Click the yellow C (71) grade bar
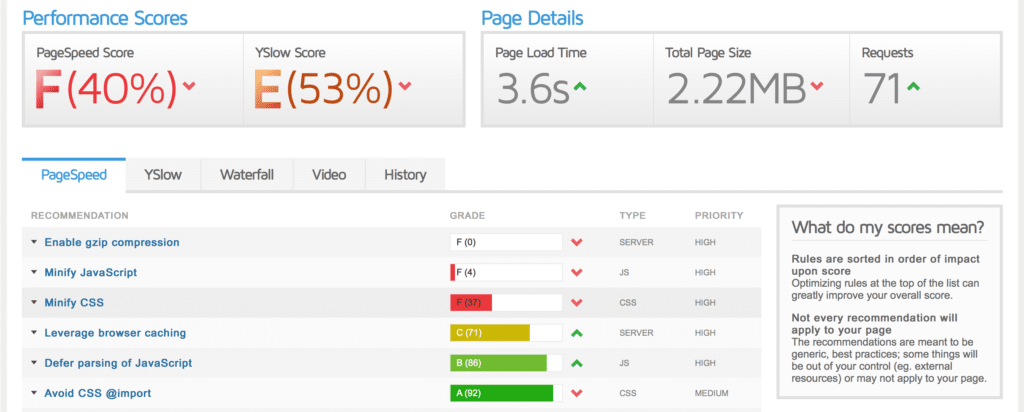Image resolution: width=1024 pixels, height=412 pixels. (489, 333)
